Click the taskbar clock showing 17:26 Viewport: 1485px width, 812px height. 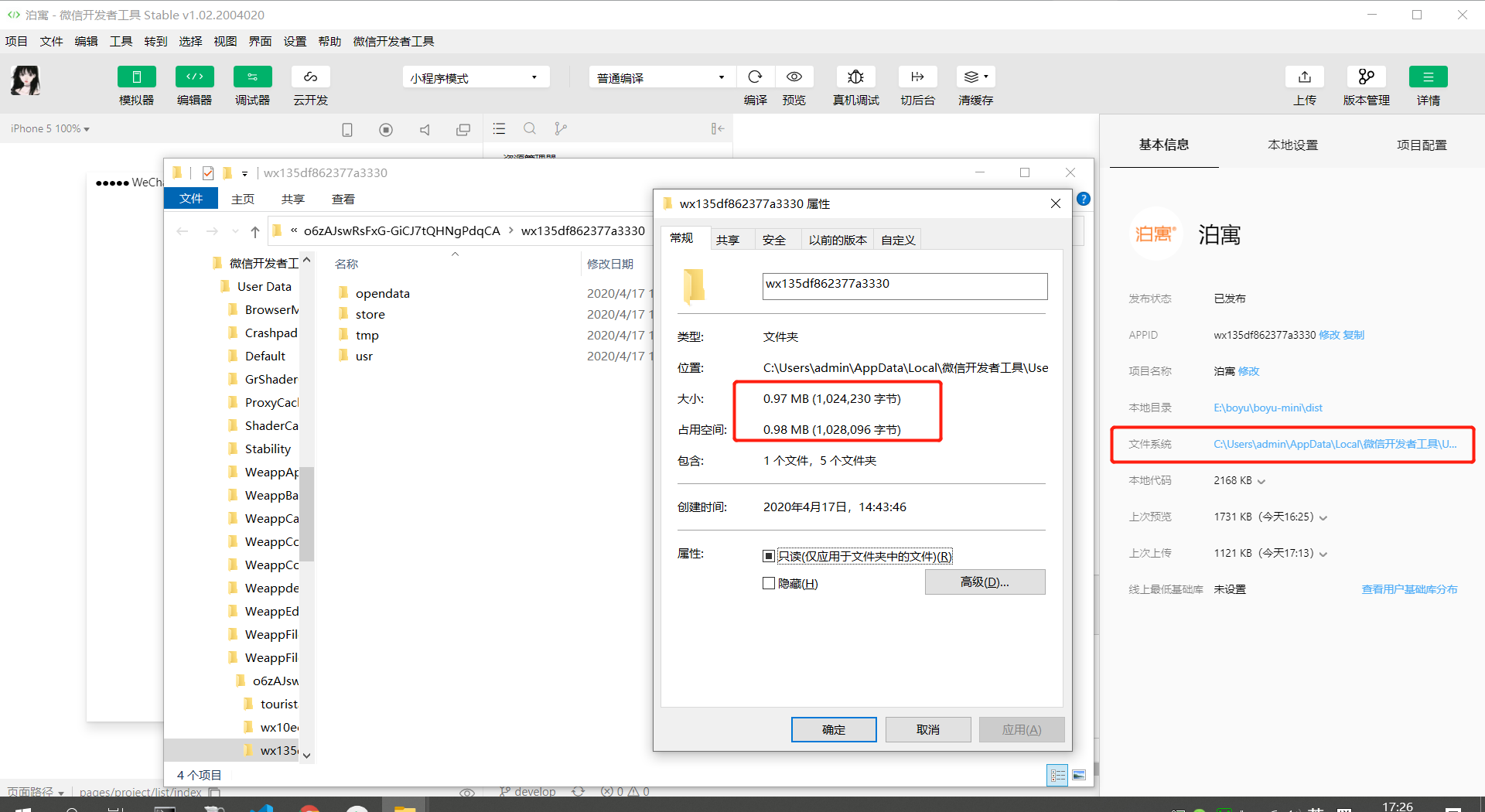1397,807
